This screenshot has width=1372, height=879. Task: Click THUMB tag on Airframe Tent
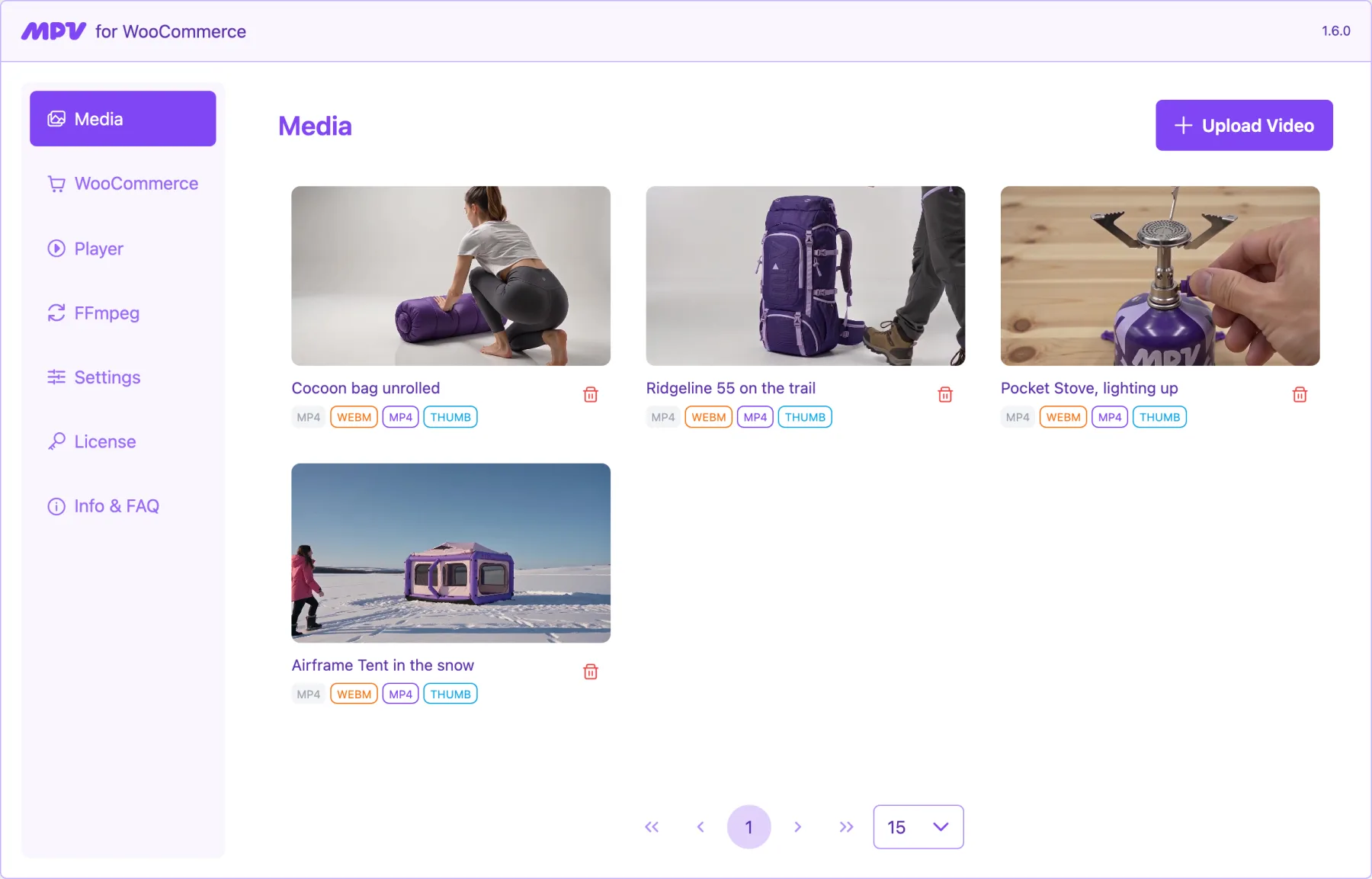450,694
